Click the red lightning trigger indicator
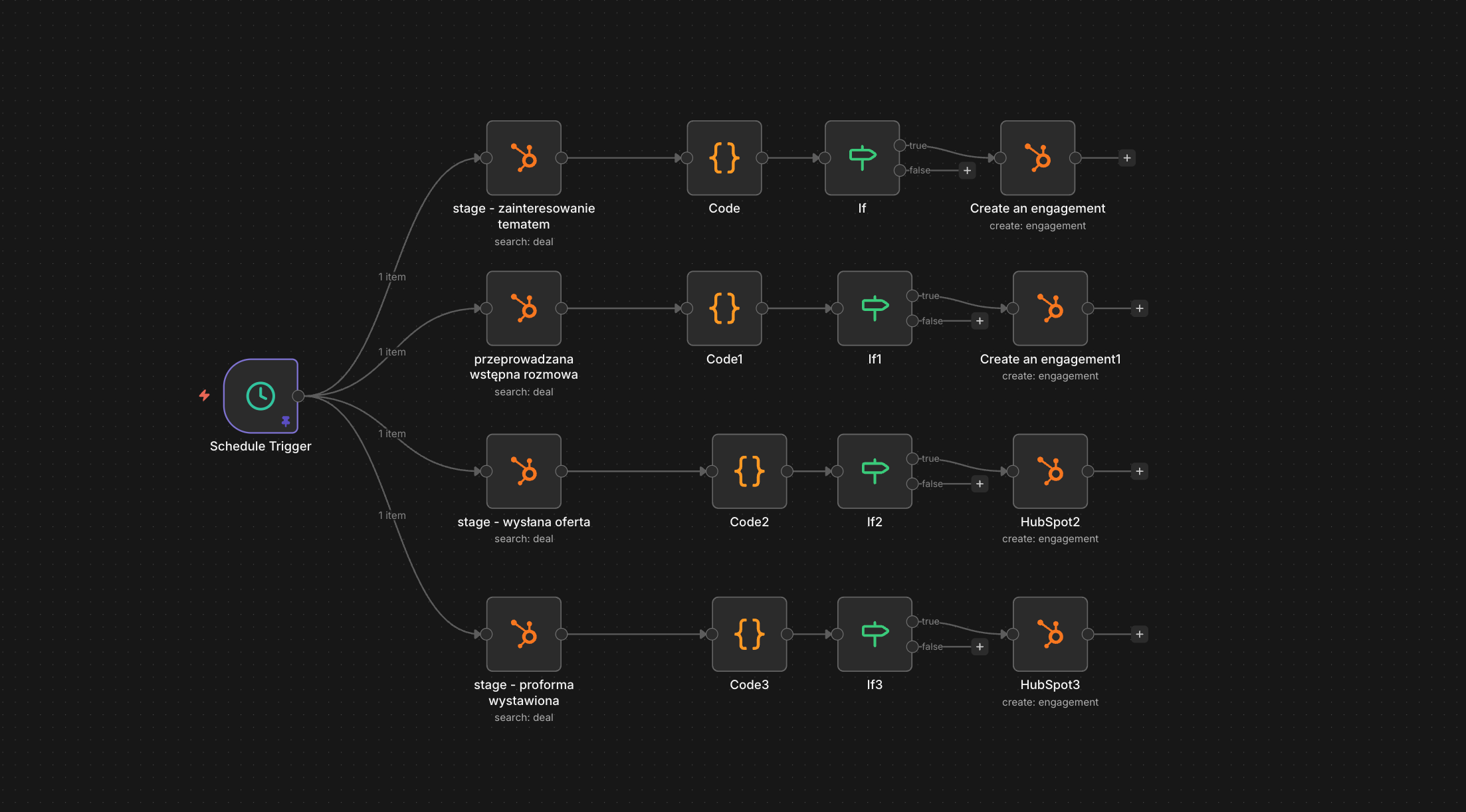This screenshot has width=1466, height=812. [x=205, y=395]
